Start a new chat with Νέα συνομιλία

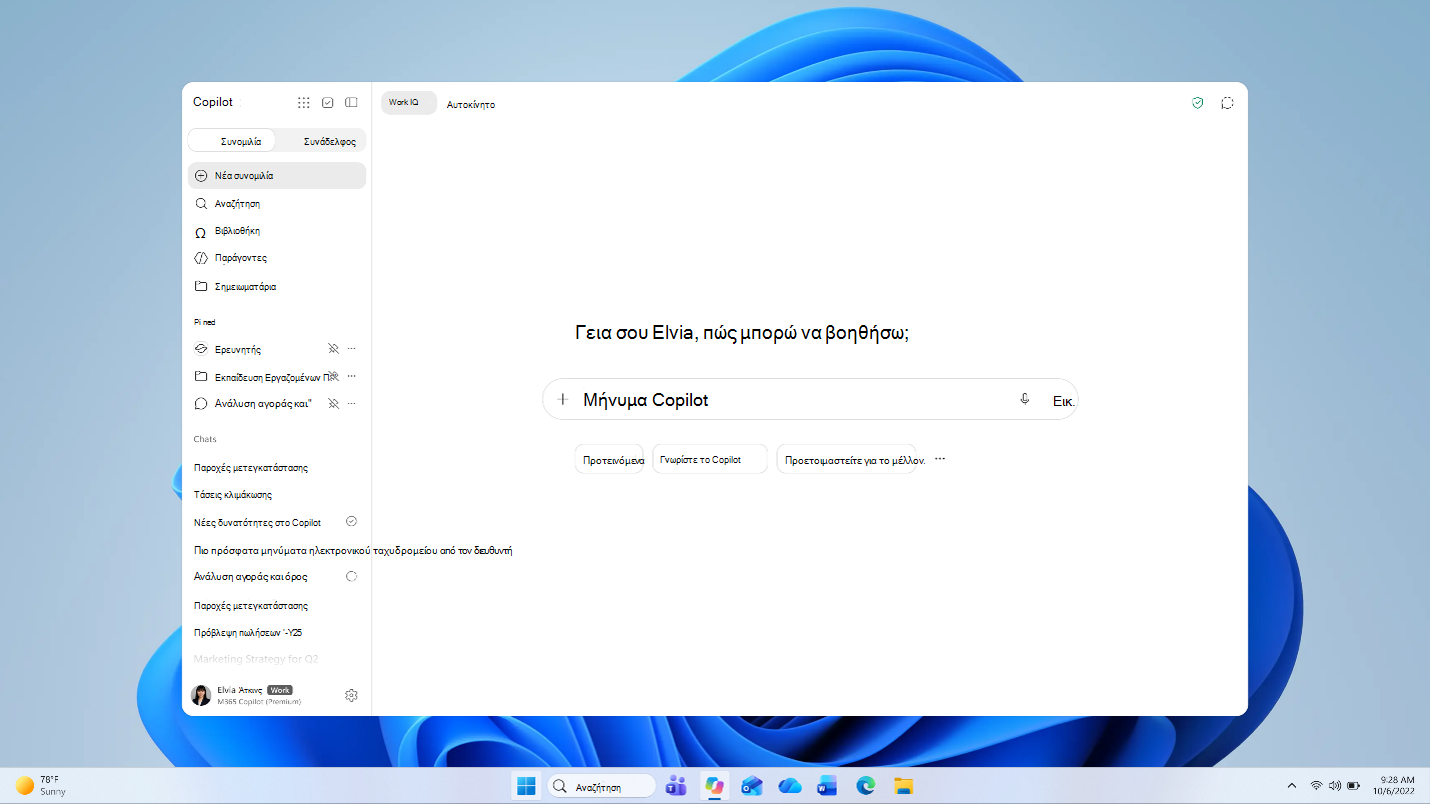(x=277, y=176)
